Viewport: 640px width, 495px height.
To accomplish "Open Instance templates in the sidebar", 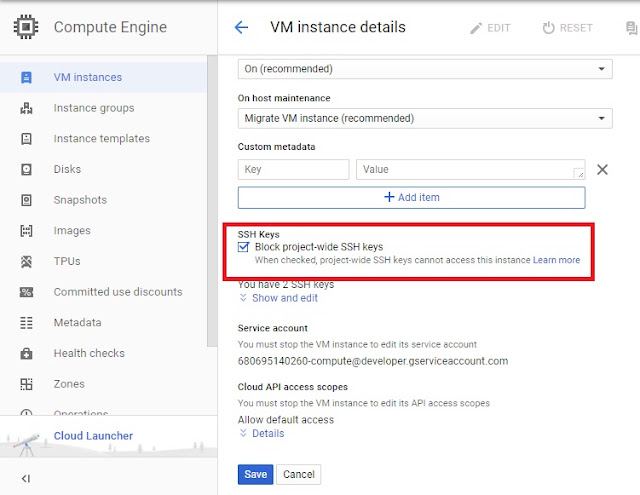I will click(104, 139).
